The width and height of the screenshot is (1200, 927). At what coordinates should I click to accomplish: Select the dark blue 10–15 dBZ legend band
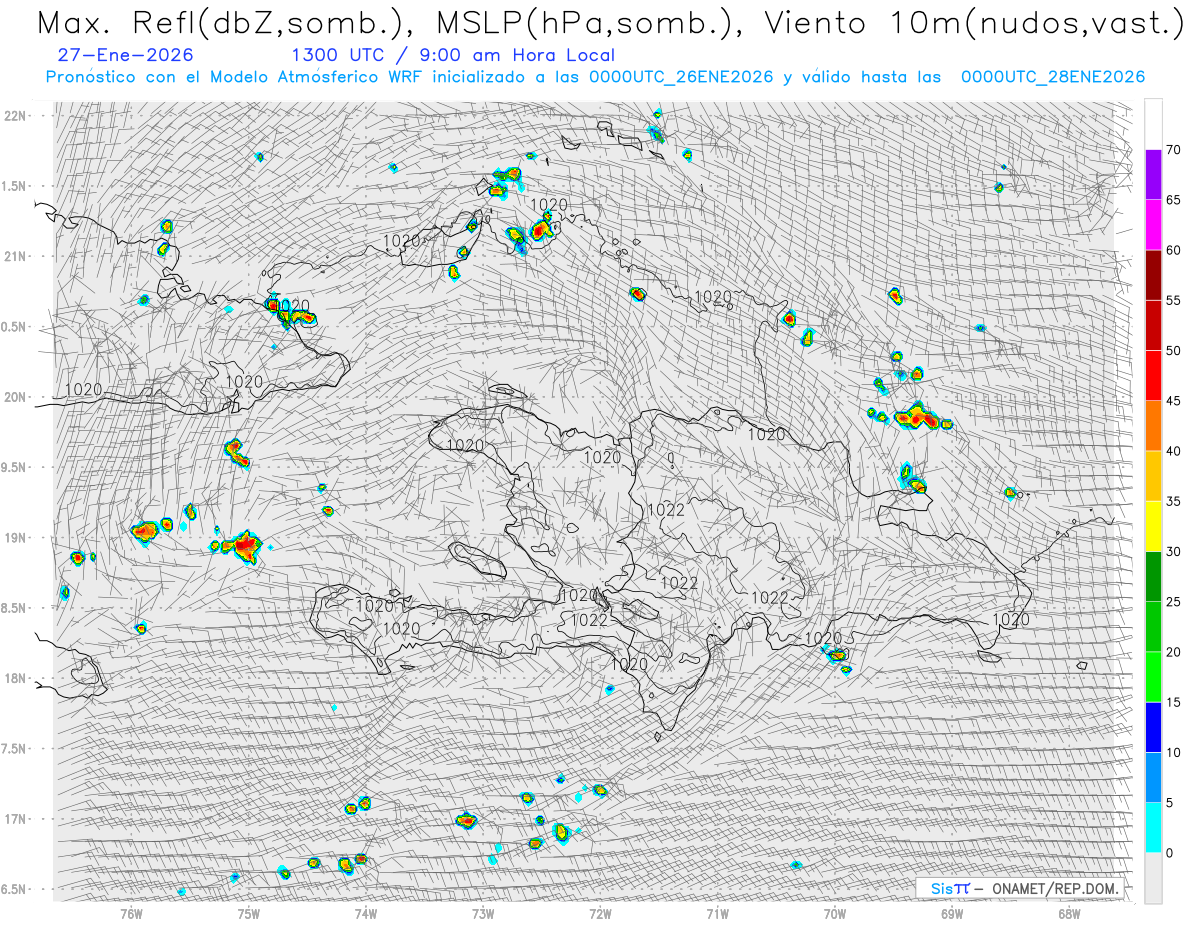[1153, 727]
